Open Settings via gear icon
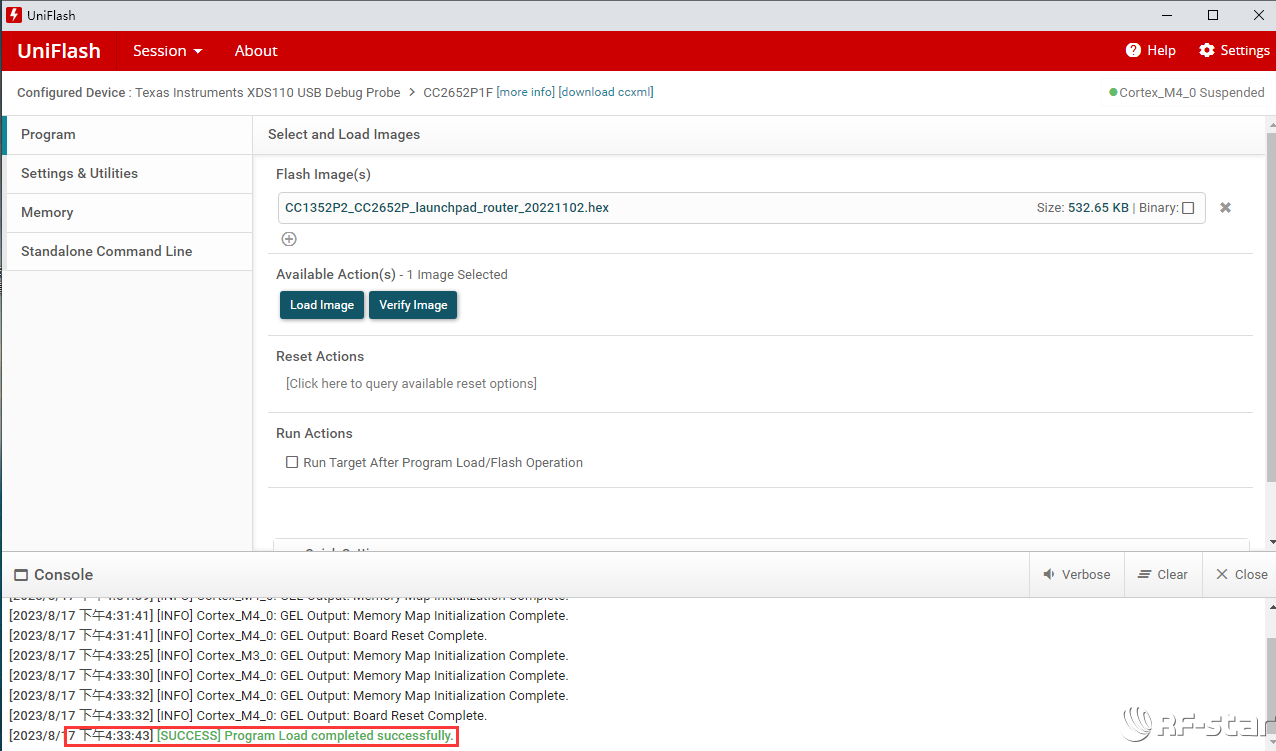1276x751 pixels. 1207,51
